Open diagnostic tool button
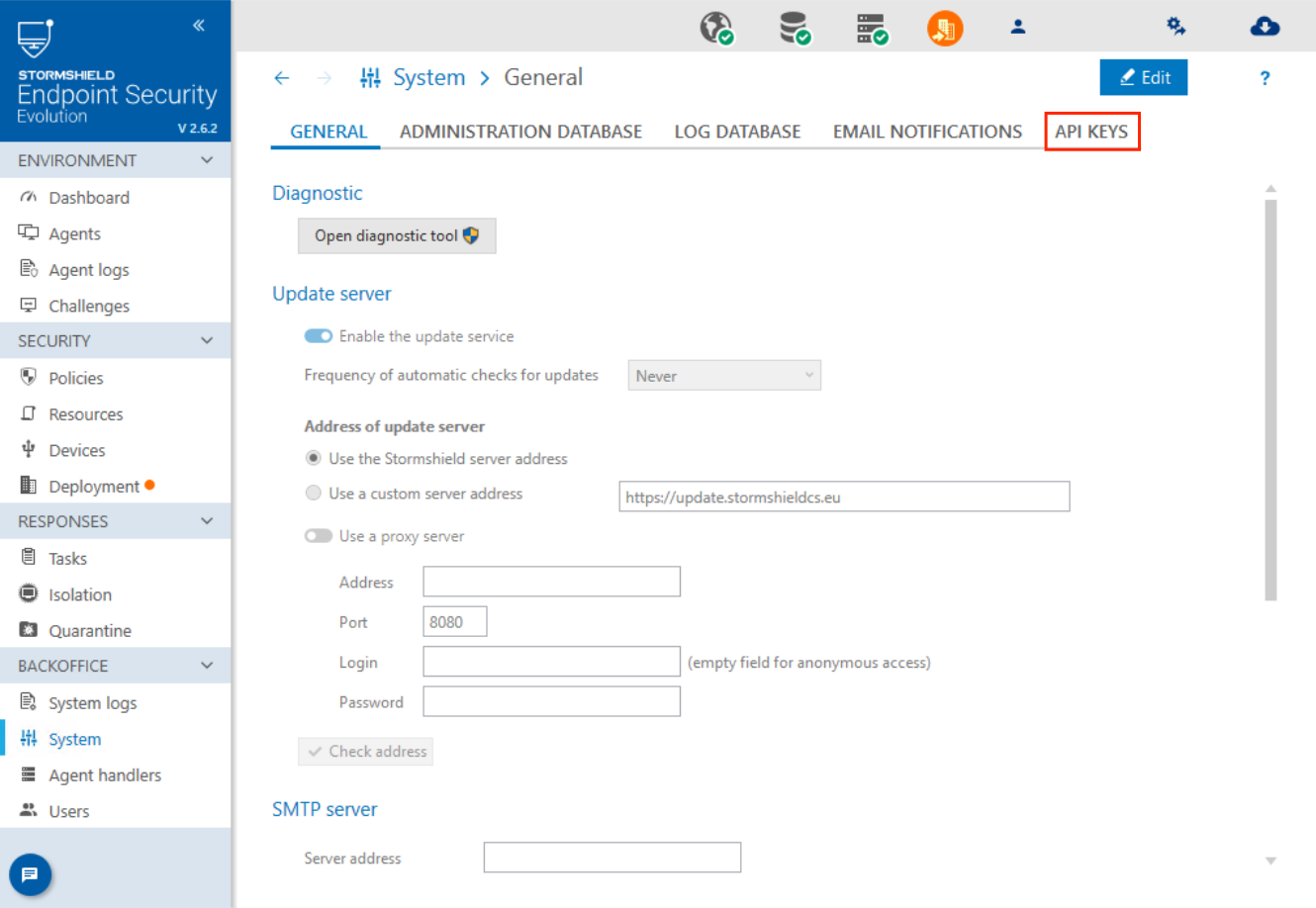 397,236
